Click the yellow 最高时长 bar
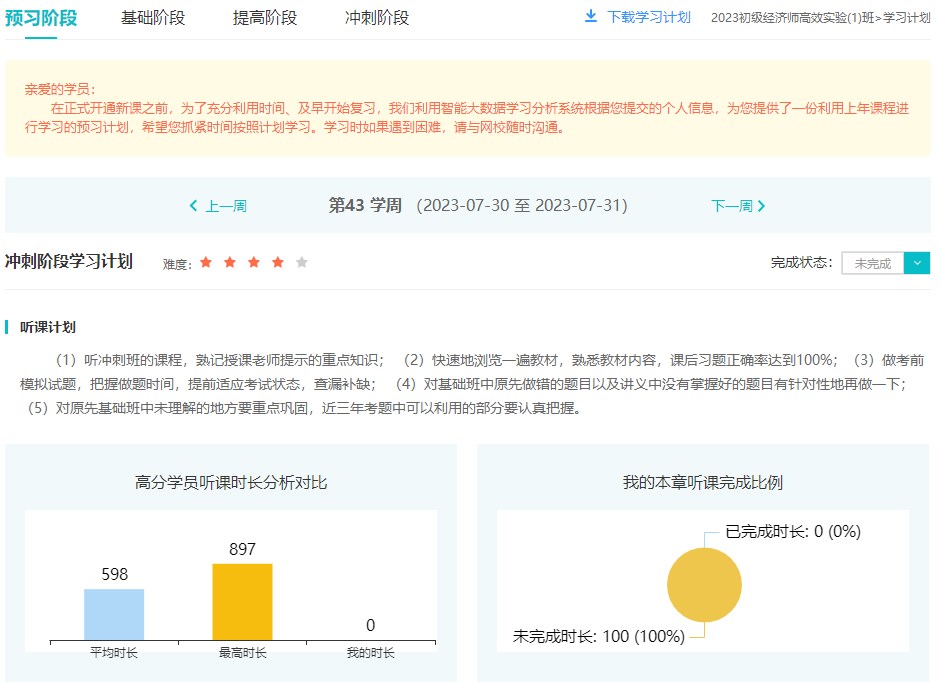The image size is (940, 682). pos(242,601)
